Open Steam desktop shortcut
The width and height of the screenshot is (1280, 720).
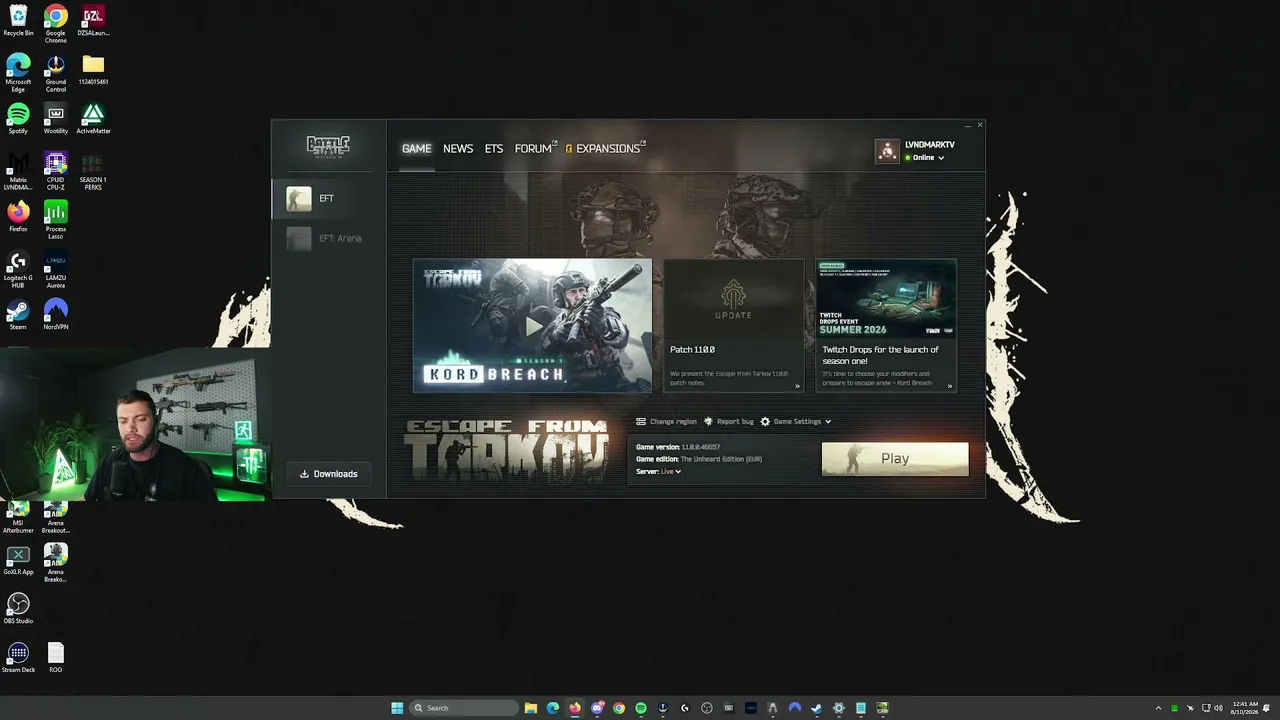18,315
